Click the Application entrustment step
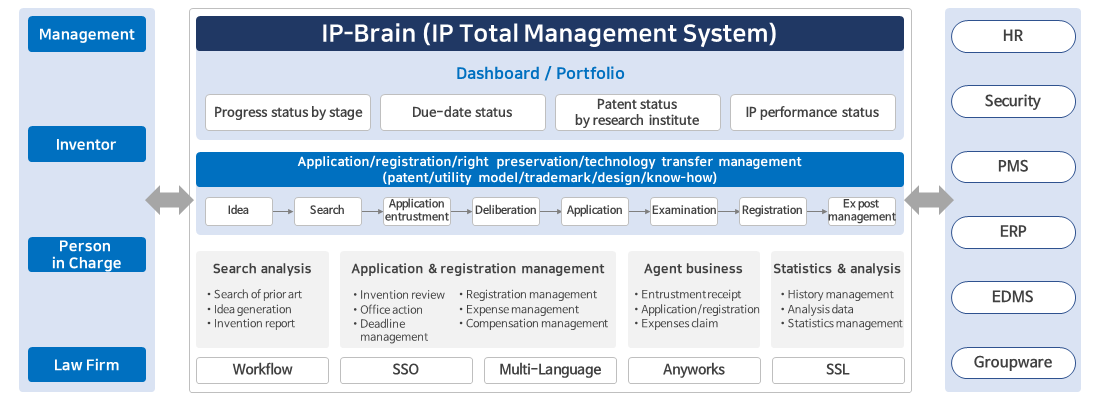This screenshot has width=1100, height=400. click(x=417, y=211)
